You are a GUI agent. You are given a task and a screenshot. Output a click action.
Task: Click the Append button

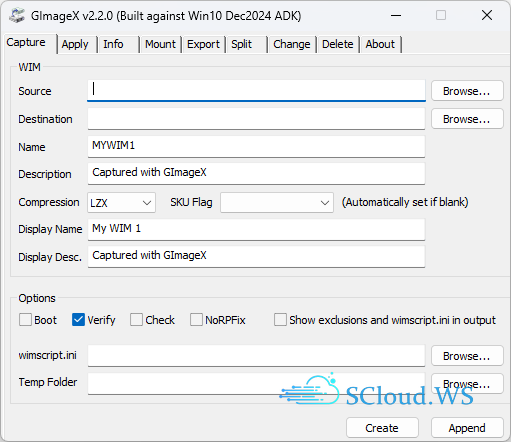pos(467,428)
